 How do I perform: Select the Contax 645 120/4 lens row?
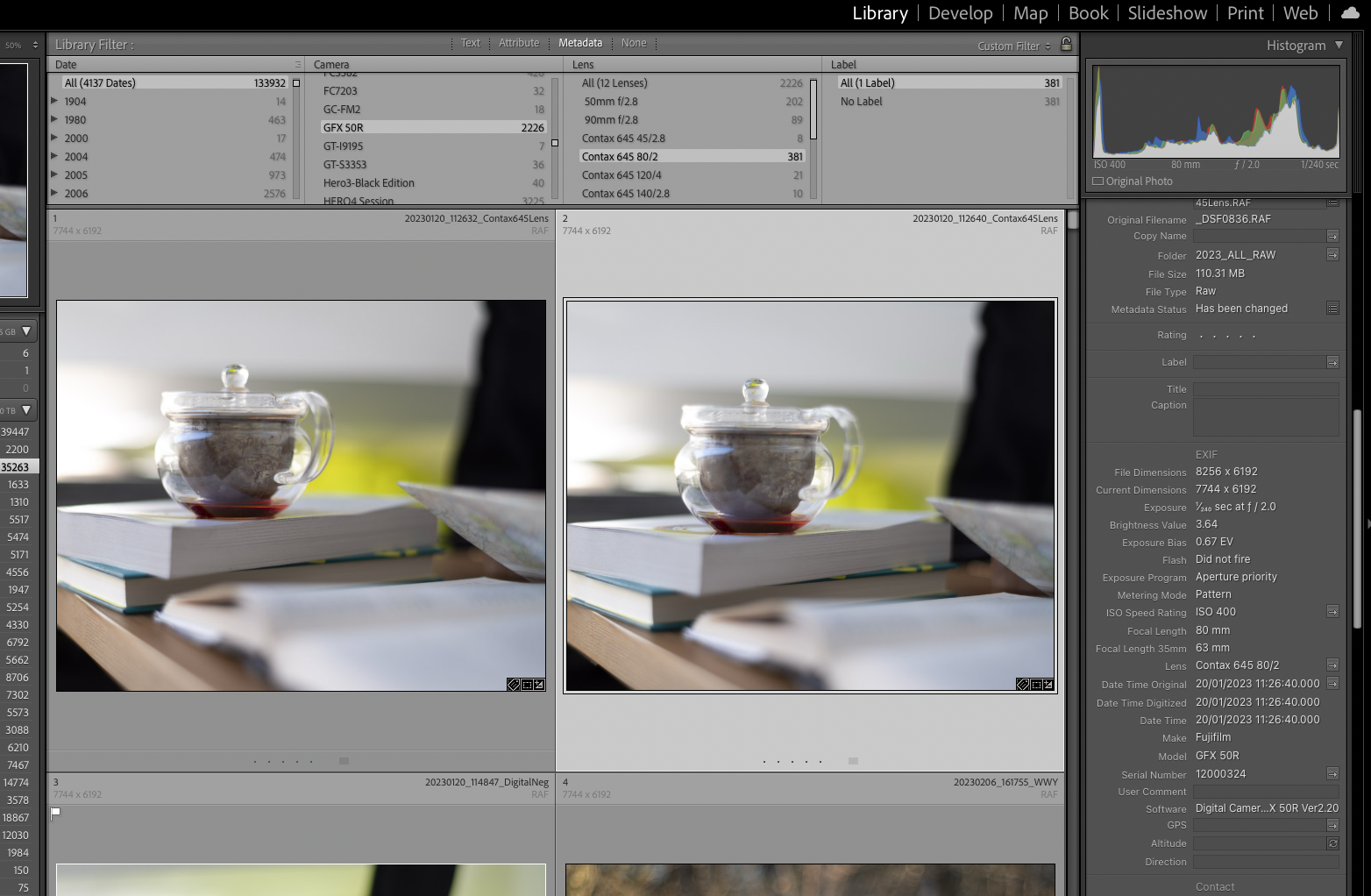(693, 174)
